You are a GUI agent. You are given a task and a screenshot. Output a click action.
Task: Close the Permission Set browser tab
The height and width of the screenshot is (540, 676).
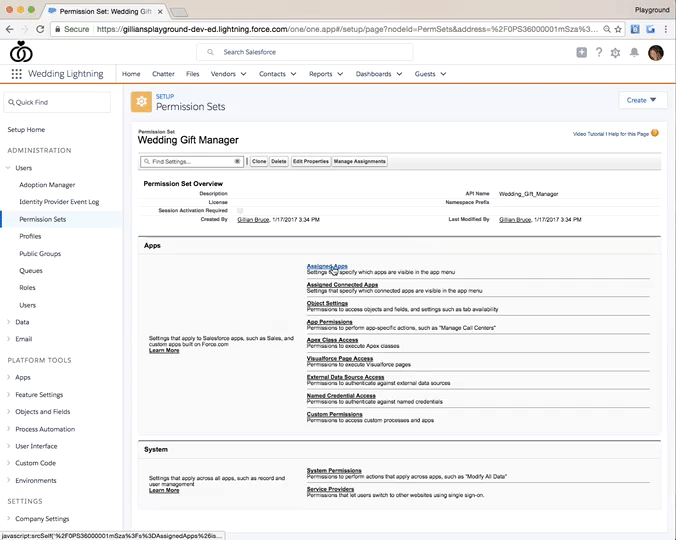160,12
